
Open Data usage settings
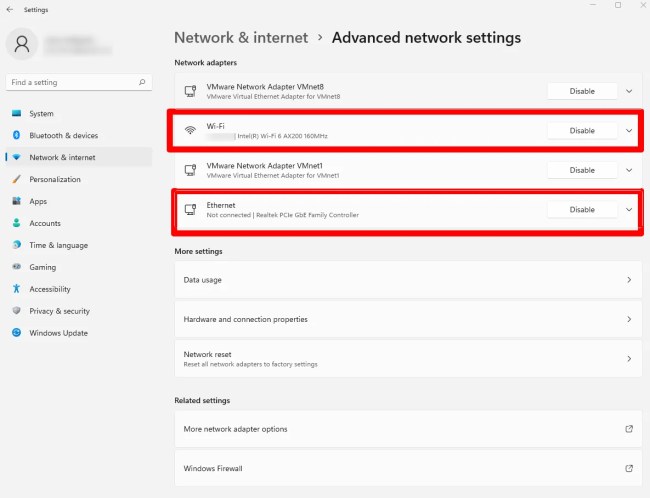click(408, 280)
